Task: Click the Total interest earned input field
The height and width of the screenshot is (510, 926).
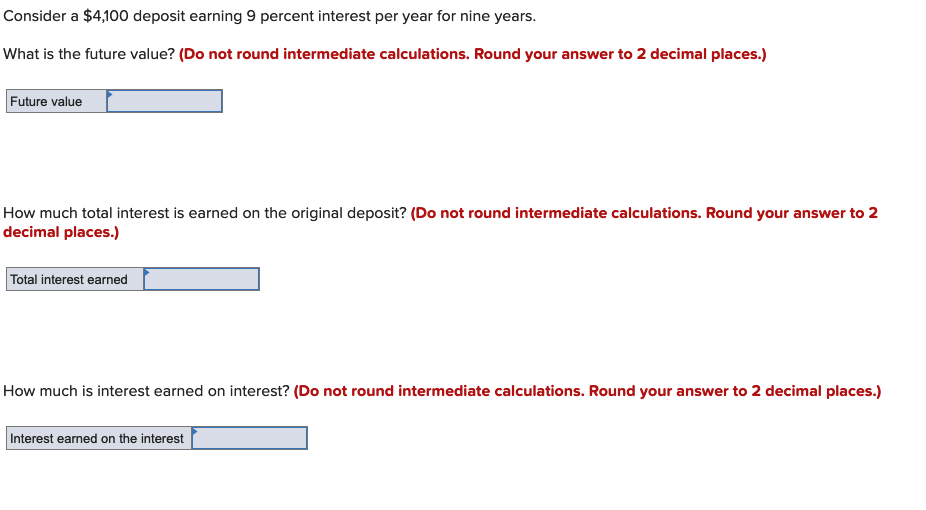Action: tap(201, 279)
